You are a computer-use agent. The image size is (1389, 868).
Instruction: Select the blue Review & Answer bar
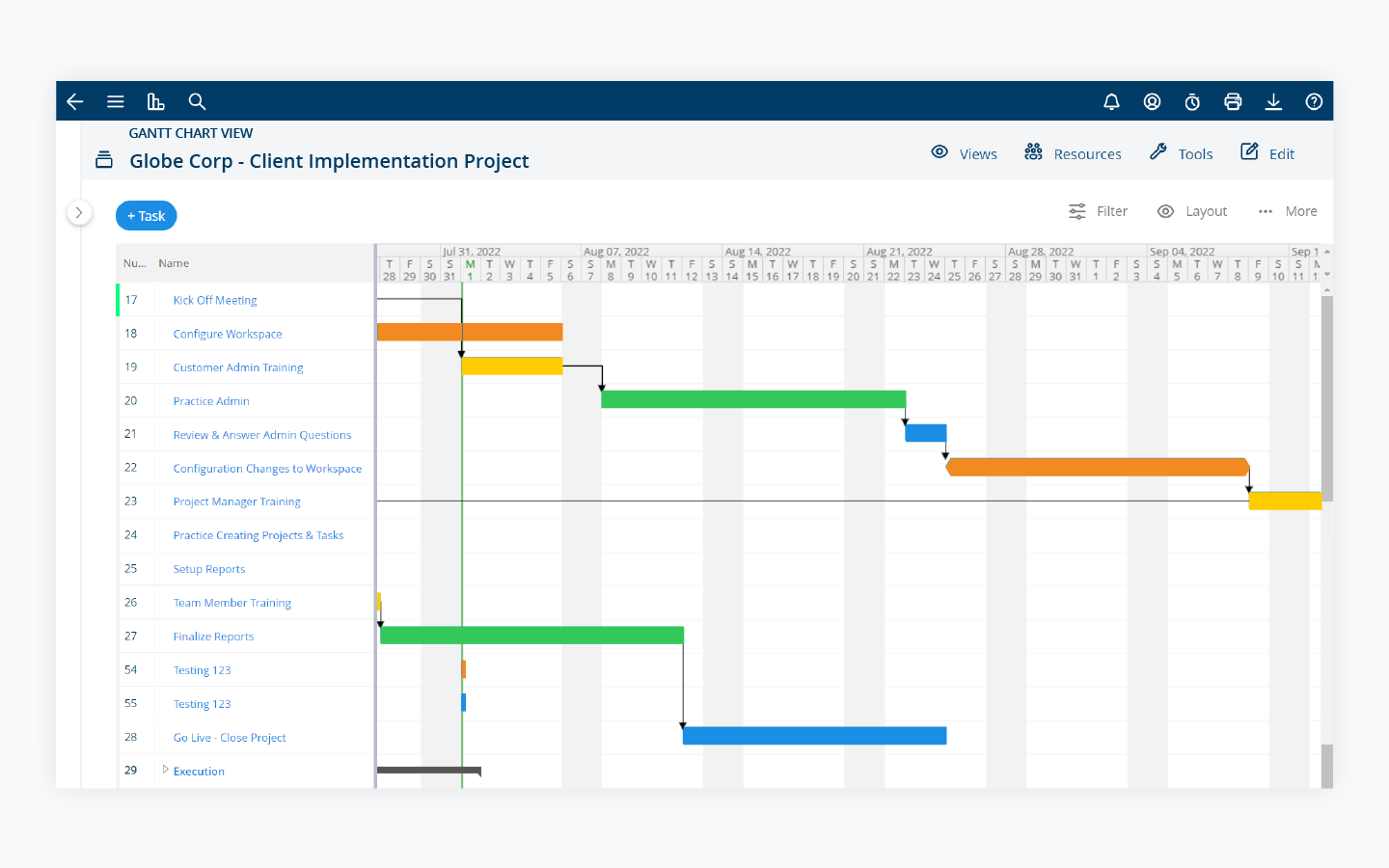926,433
